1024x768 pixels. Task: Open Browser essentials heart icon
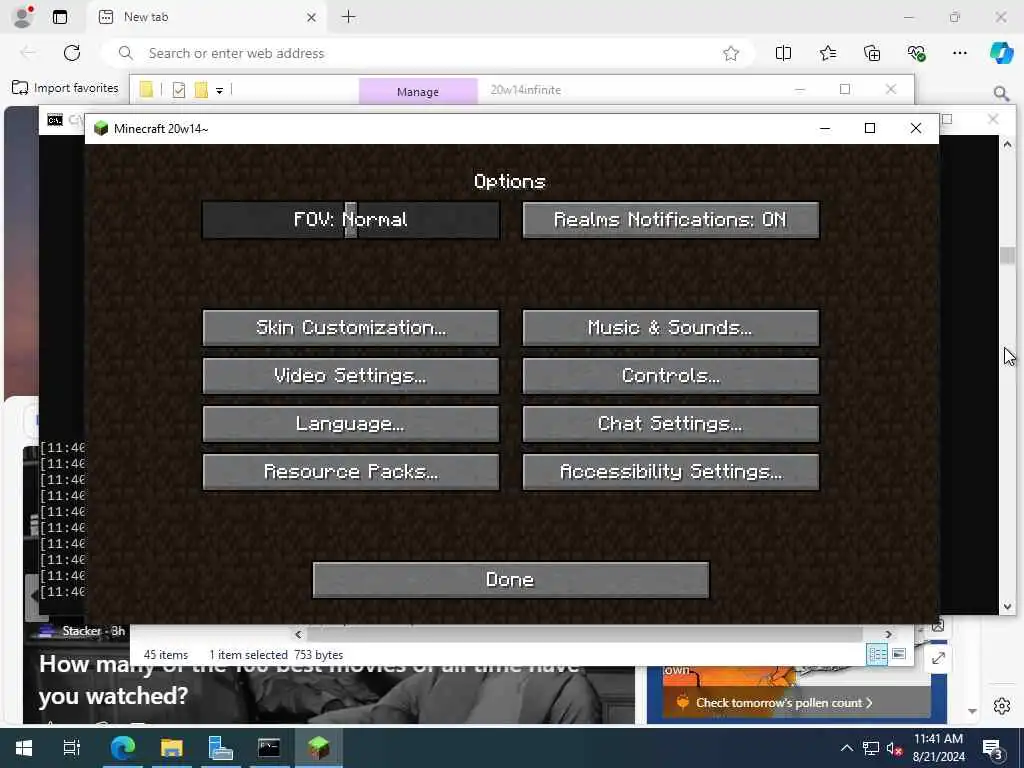point(916,54)
